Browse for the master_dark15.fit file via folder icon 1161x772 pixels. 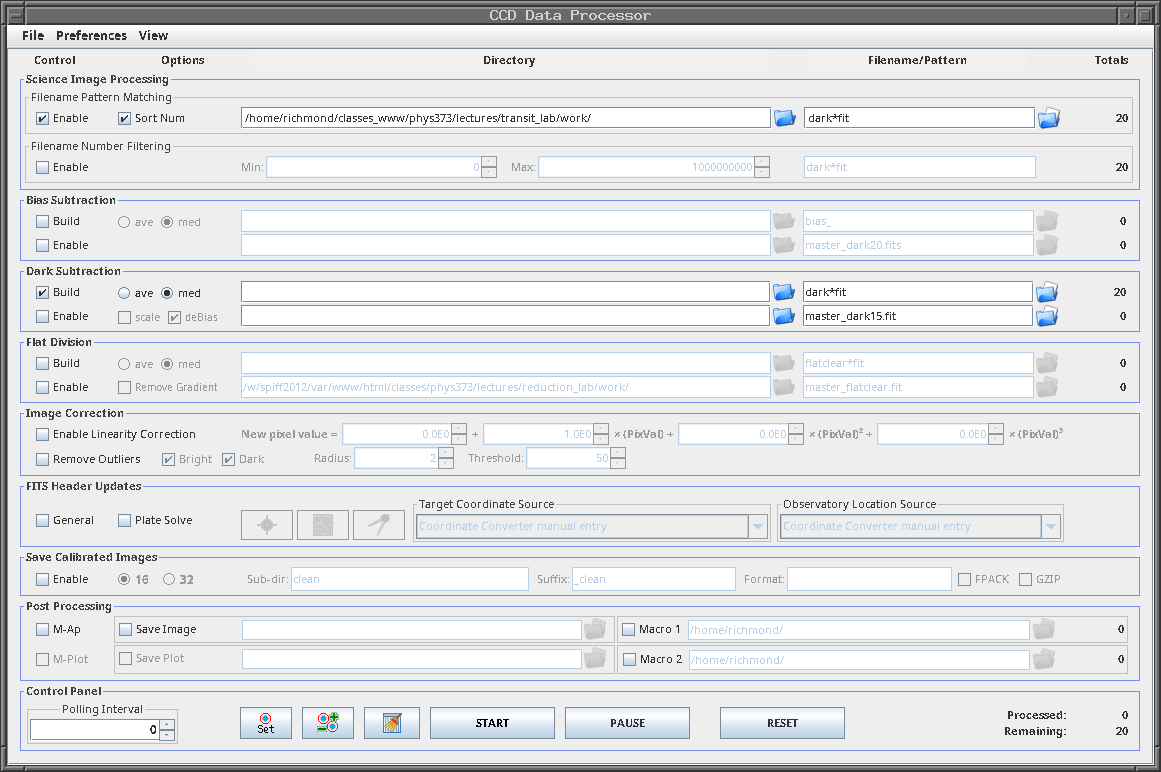1048,316
